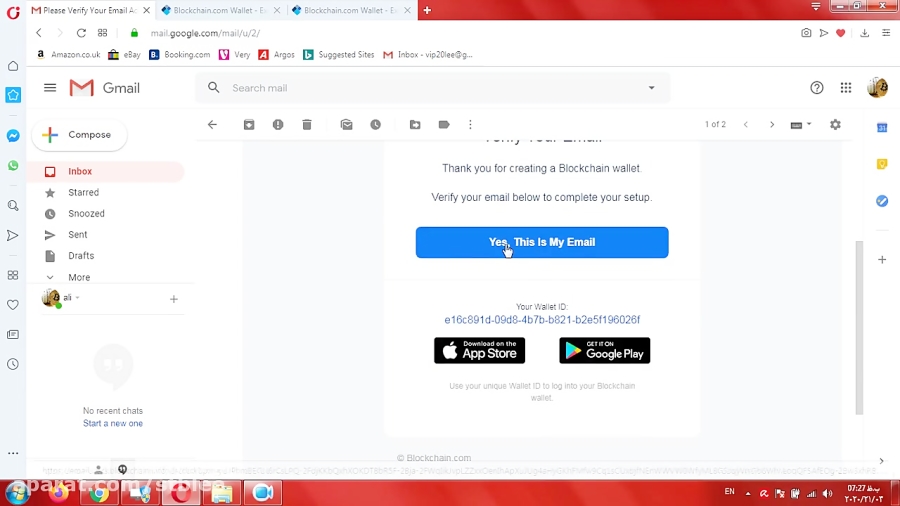
Task: Open Amazon.co.uk bookmark
Action: coord(69,55)
